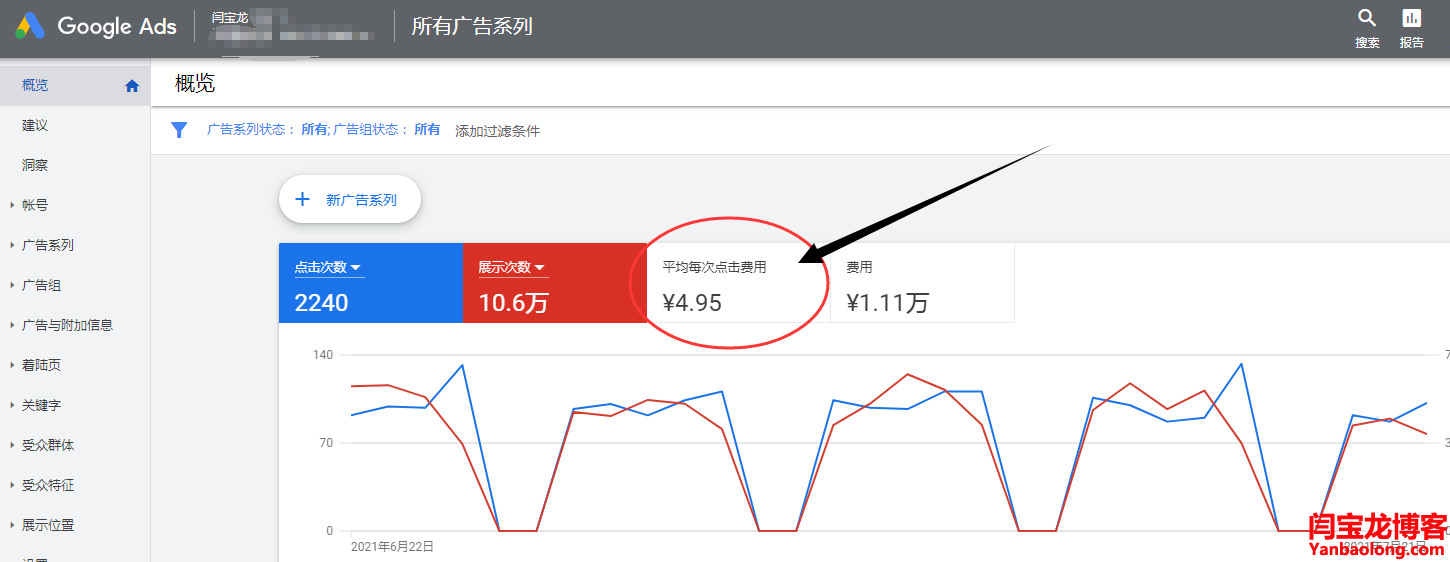Click the 2240 clicks value
The width and height of the screenshot is (1450, 562).
click(321, 302)
